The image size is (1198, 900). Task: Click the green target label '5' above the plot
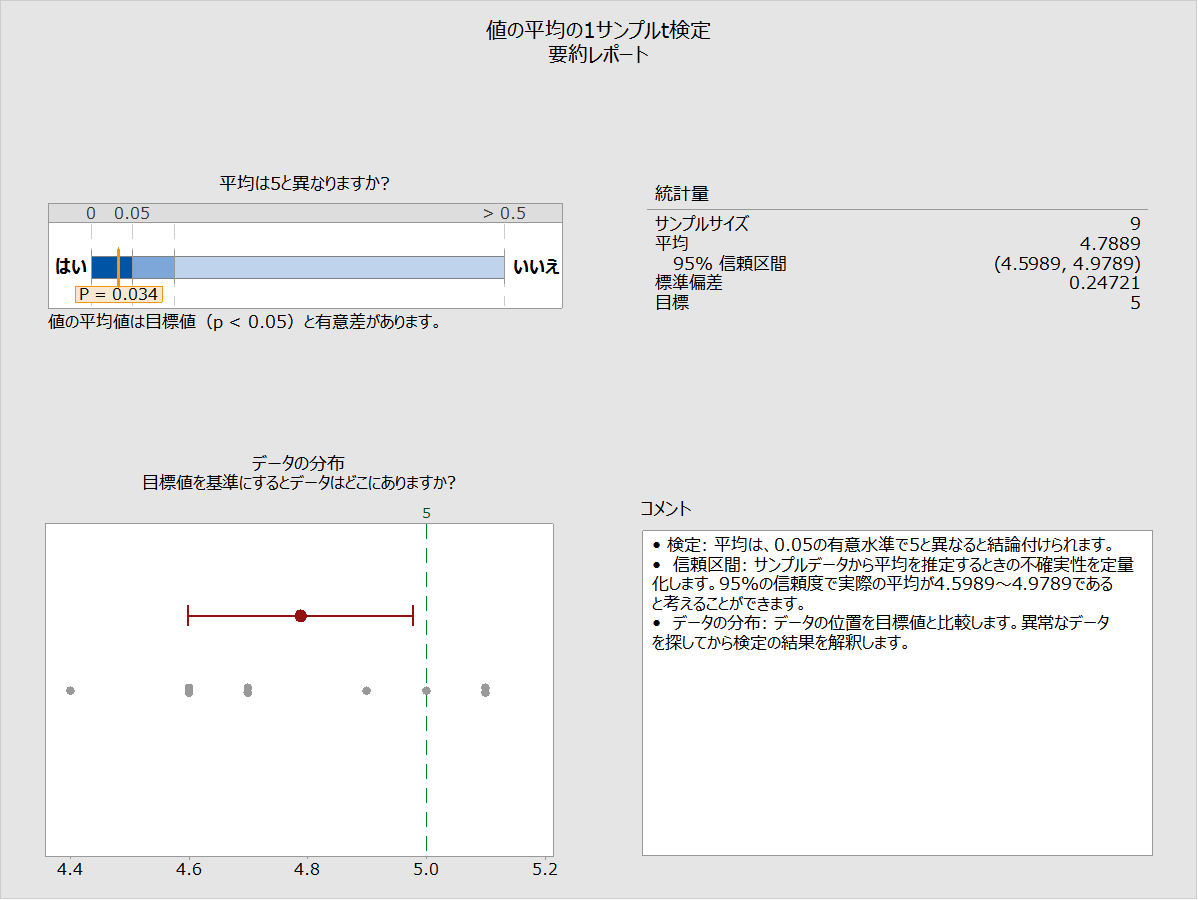click(426, 513)
